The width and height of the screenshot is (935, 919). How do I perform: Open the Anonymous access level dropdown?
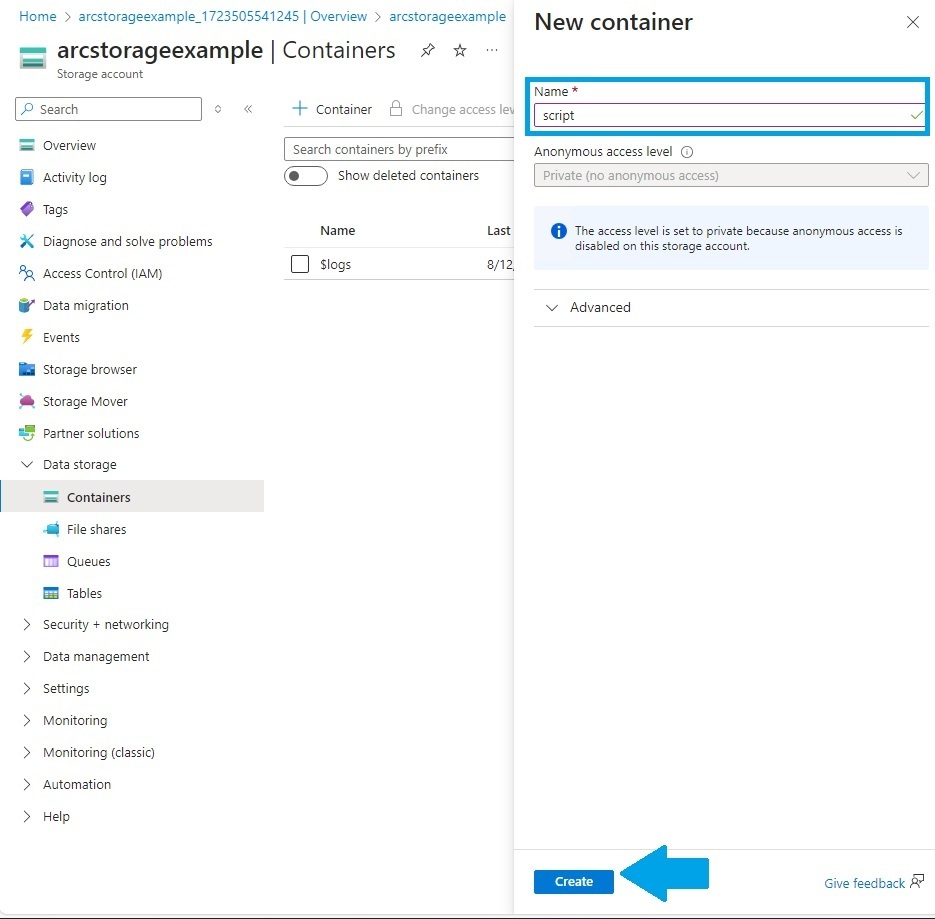tap(731, 175)
